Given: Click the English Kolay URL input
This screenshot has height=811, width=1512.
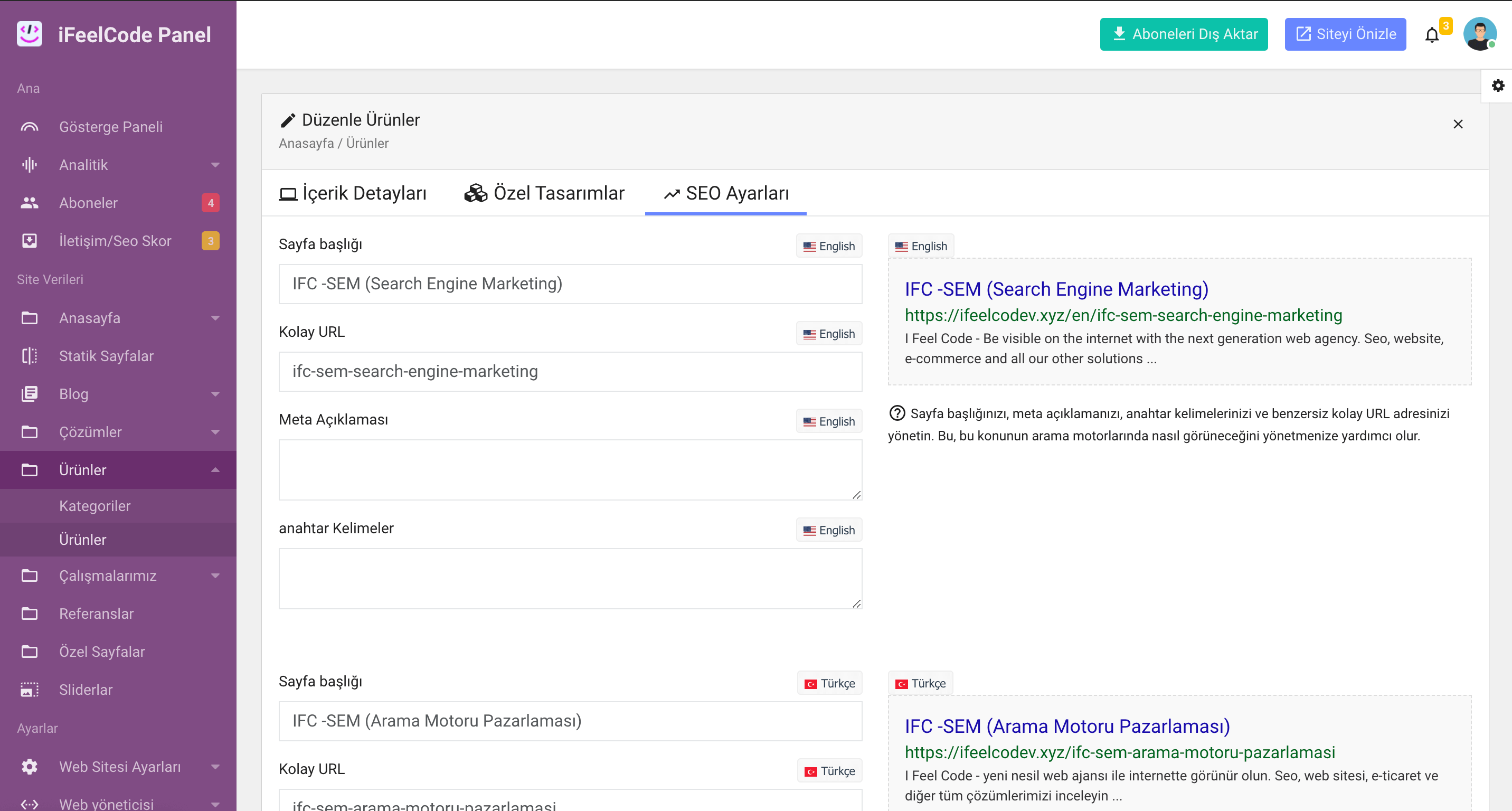Looking at the screenshot, I should click(570, 372).
